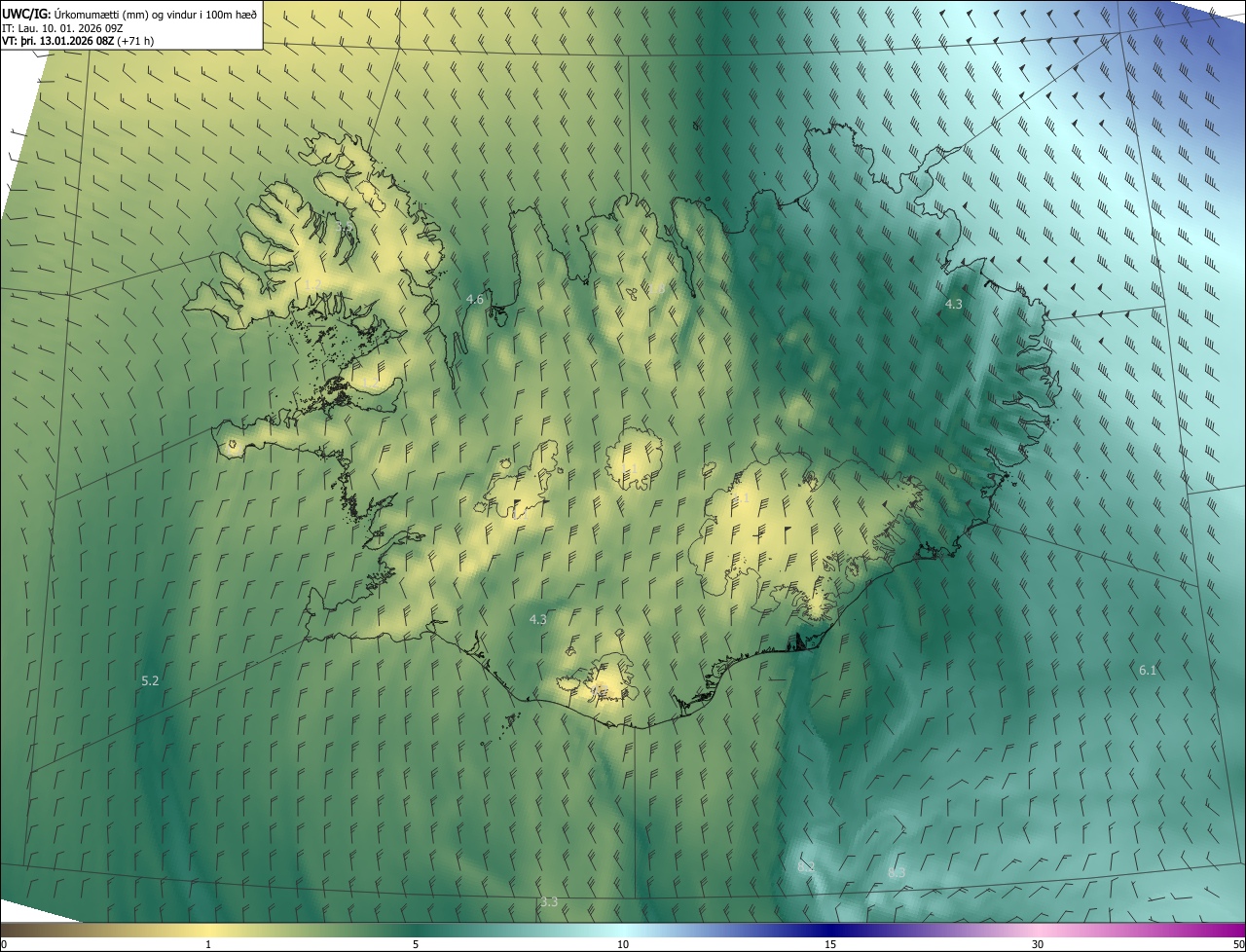The height and width of the screenshot is (952, 1246).
Task: Click the colorbar tick label 30
Action: tap(1038, 945)
